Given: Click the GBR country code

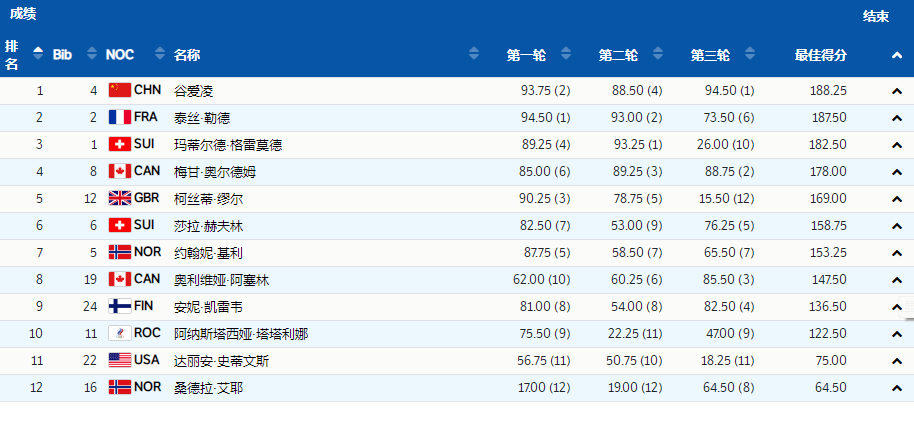Looking at the screenshot, I should coord(146,198).
